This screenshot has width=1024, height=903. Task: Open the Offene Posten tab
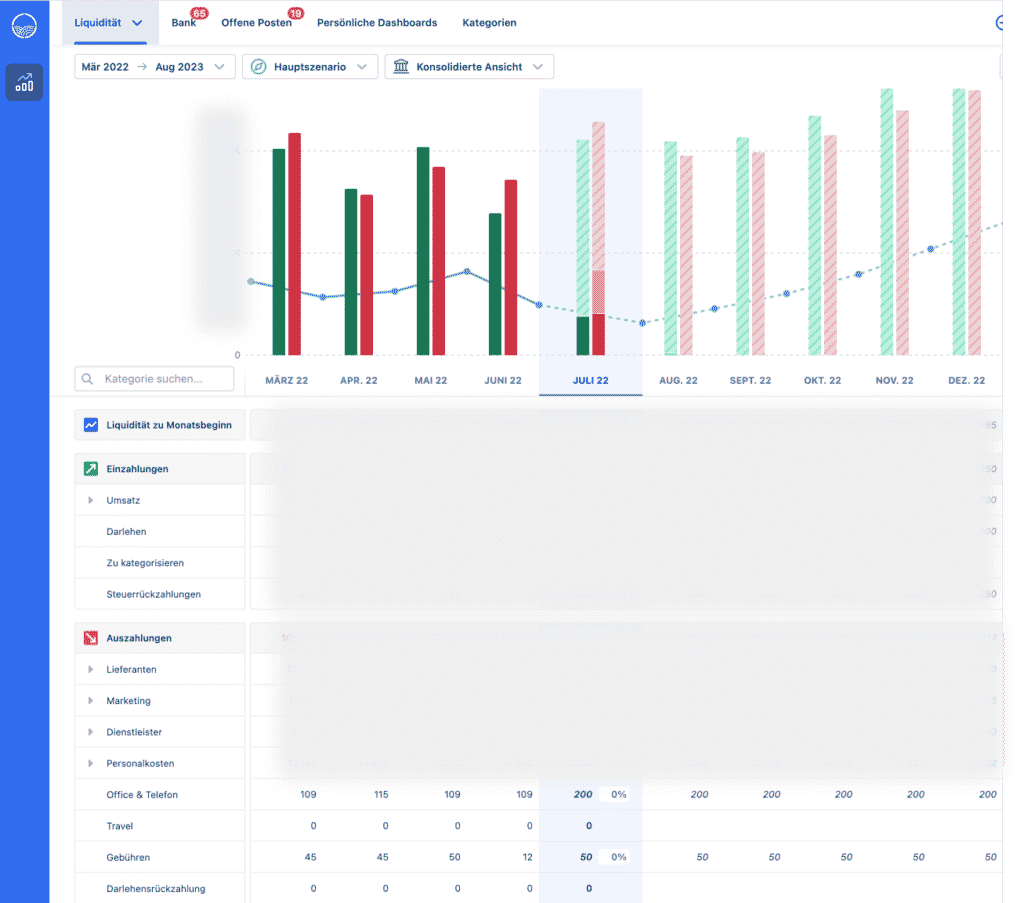(x=256, y=22)
